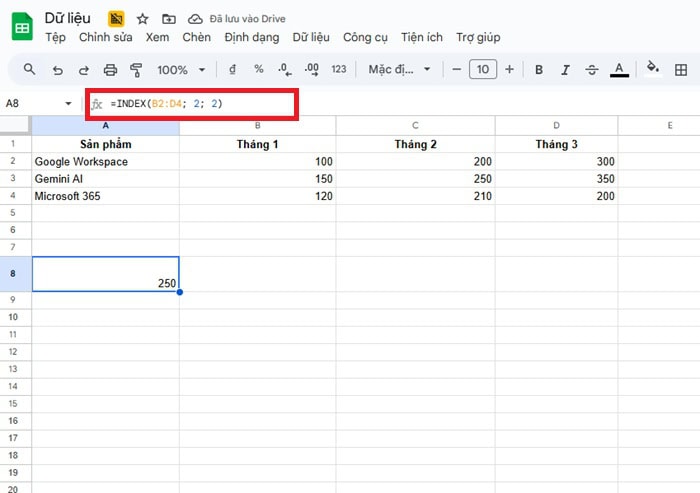The height and width of the screenshot is (493, 700).
Task: Select the Google Workspace cell
Action: click(x=106, y=162)
